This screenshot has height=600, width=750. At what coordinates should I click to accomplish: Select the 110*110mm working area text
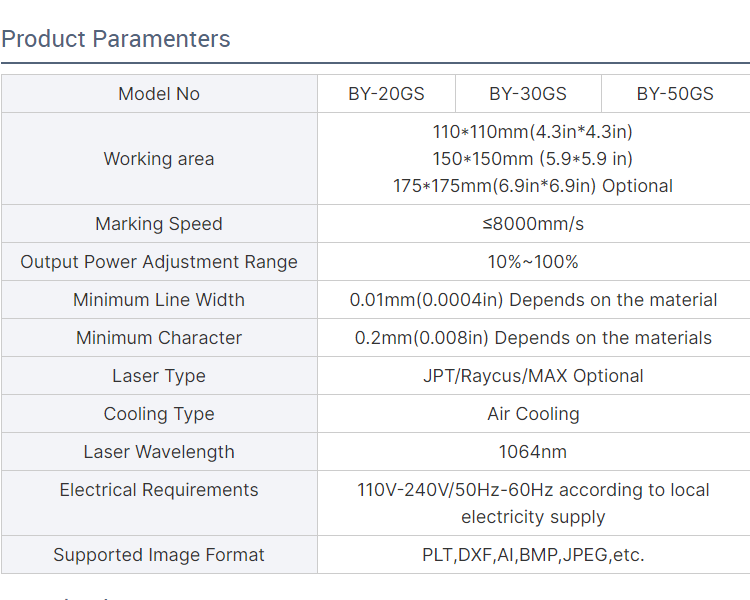[x=533, y=132]
